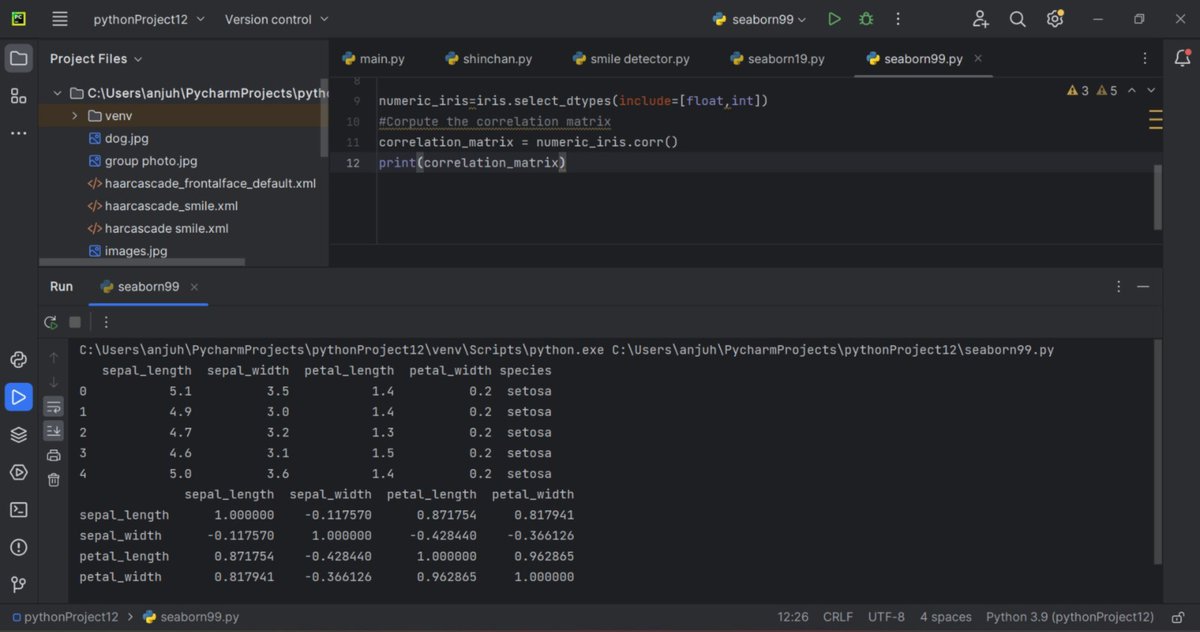Viewport: 1200px width, 632px height.
Task: Switch to smile detector.py tab
Action: click(x=631, y=59)
